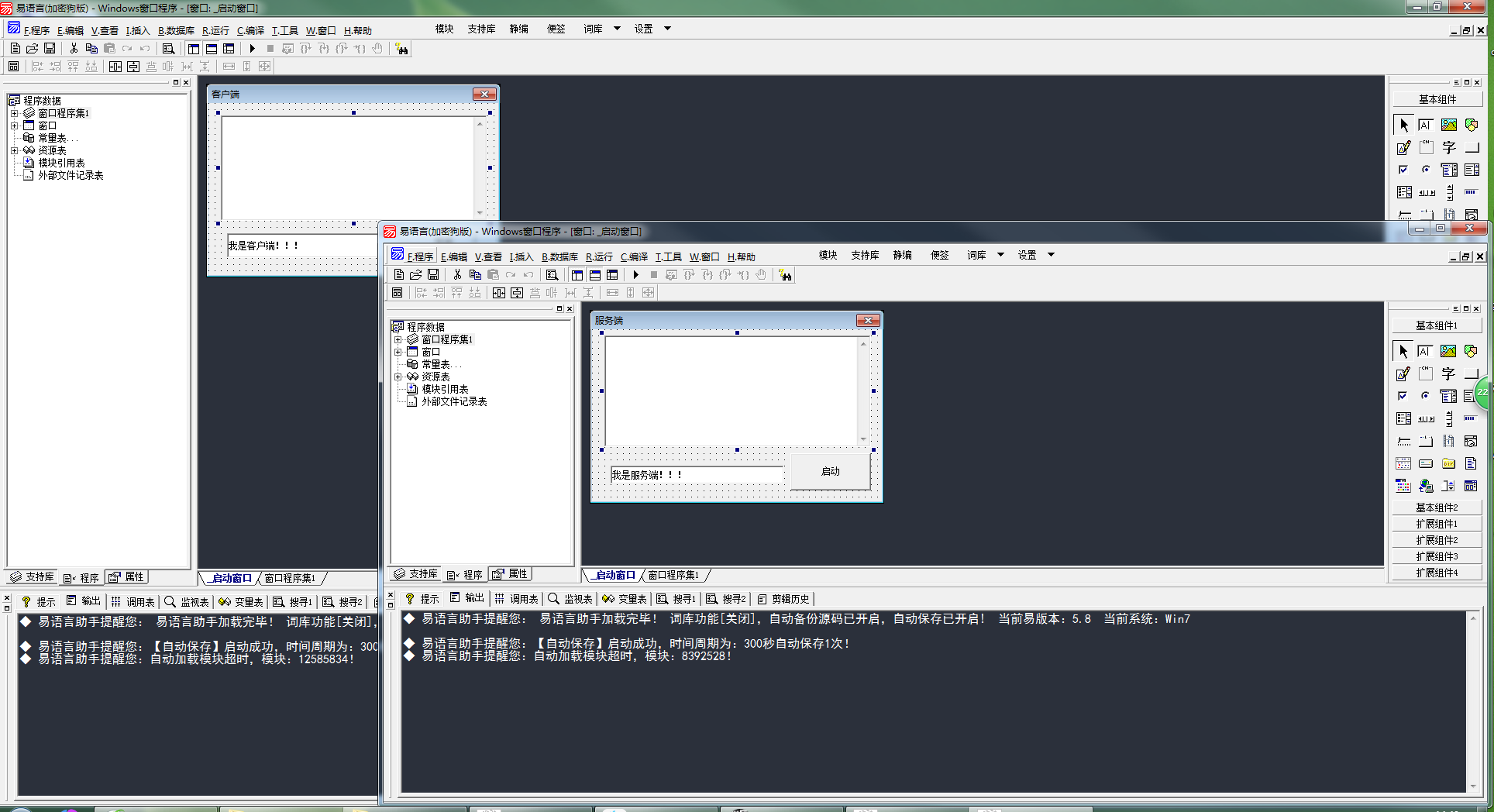Click 模块 button in front window top bar

click(828, 255)
